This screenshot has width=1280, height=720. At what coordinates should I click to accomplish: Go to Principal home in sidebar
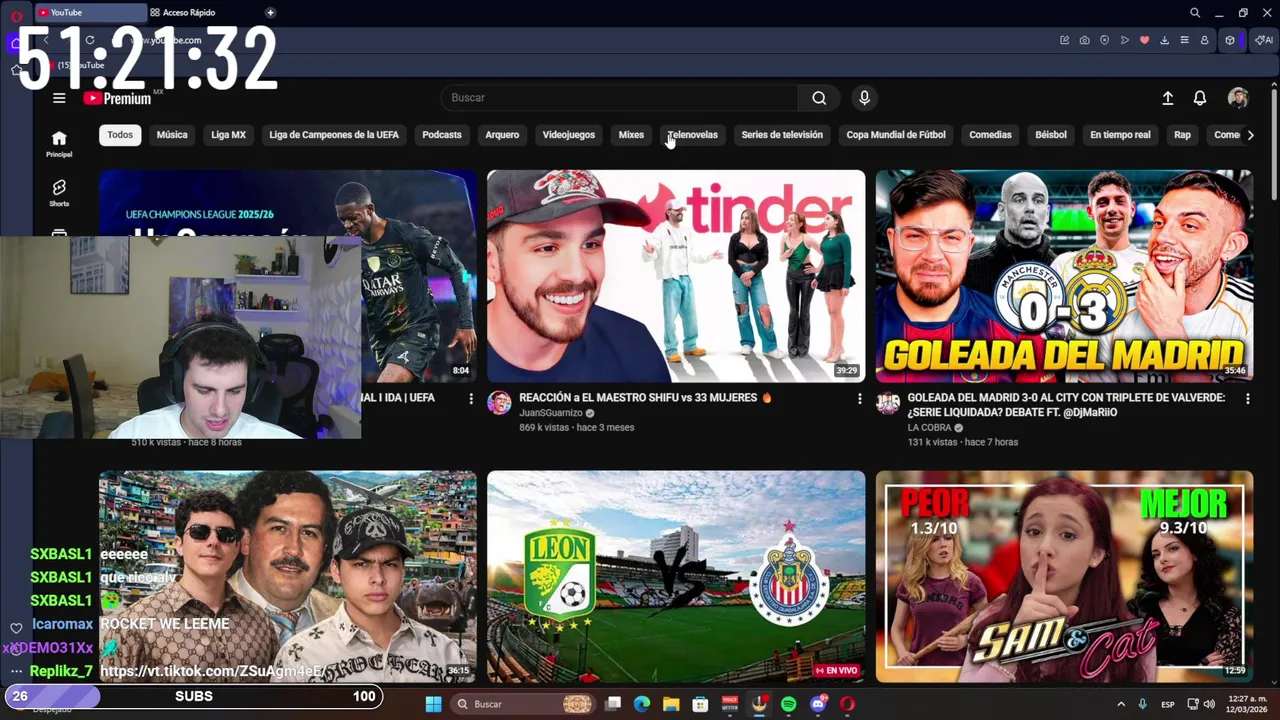(59, 144)
